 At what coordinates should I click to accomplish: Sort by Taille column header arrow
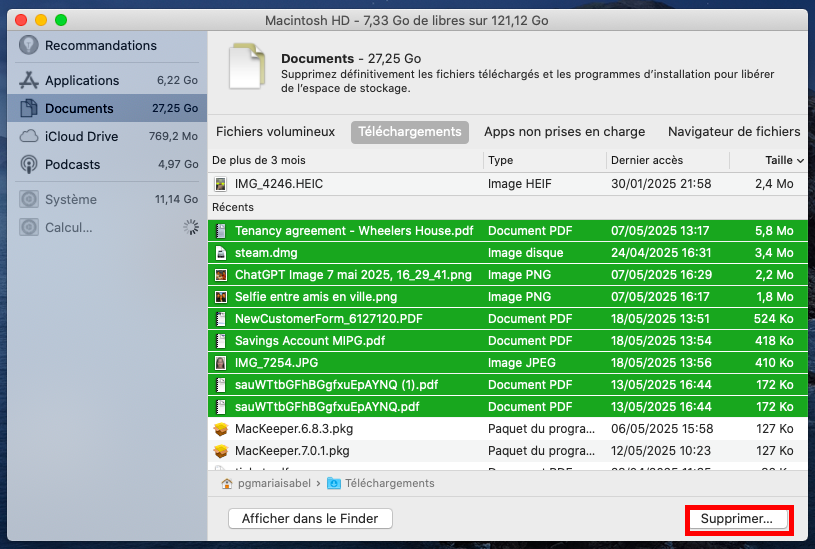pyautogui.click(x=800, y=160)
